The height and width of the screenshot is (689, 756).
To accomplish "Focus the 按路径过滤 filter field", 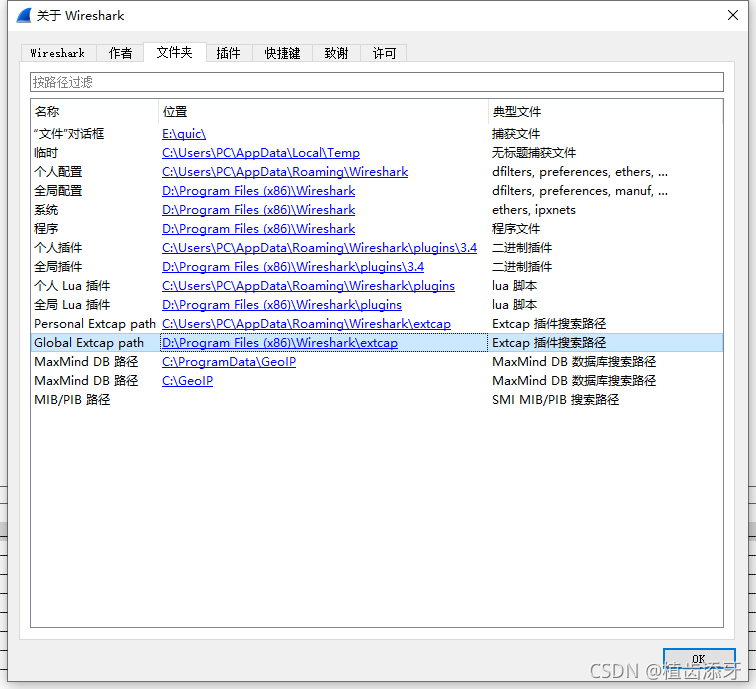I will point(377,82).
